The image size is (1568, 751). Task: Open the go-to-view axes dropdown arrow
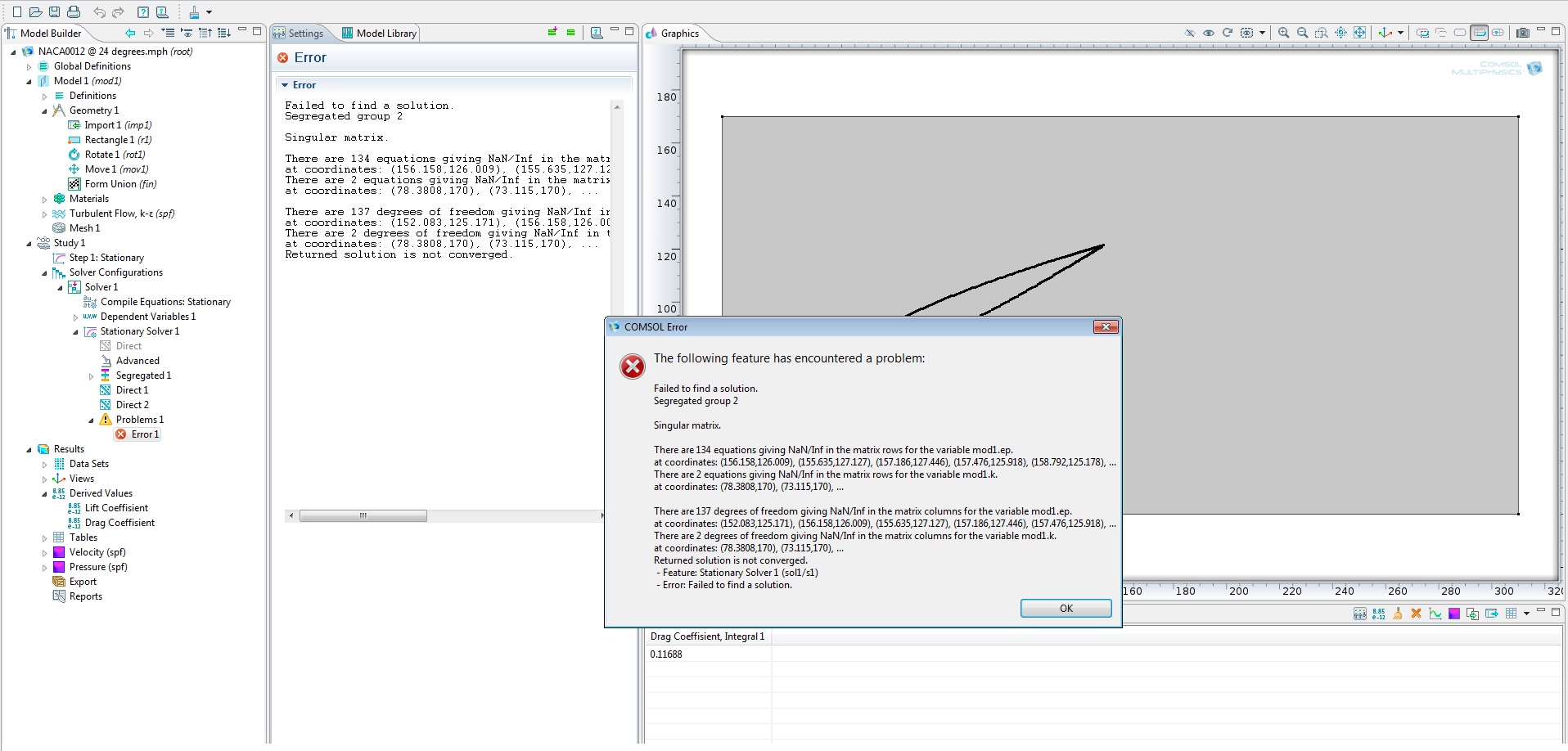pos(1400,33)
